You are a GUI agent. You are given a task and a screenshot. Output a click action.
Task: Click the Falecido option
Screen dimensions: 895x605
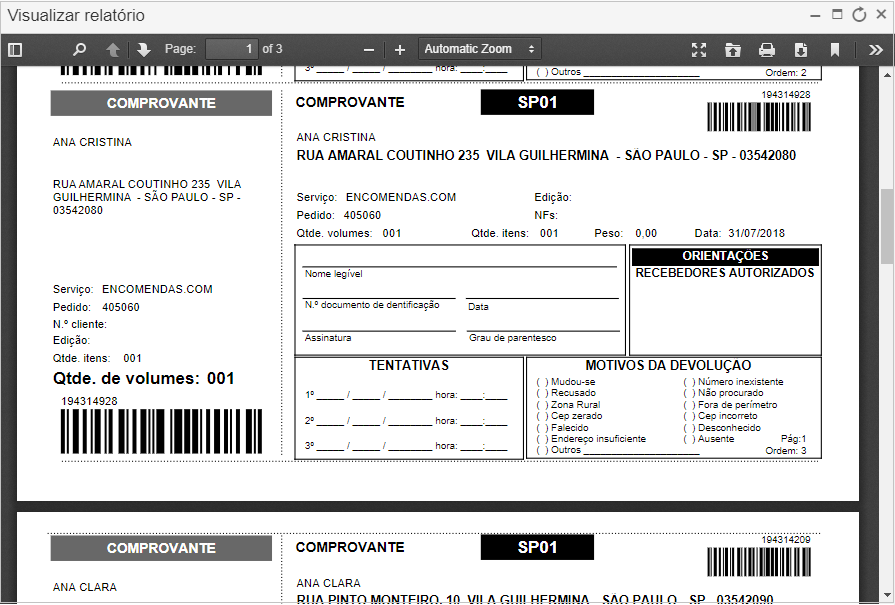(562, 427)
